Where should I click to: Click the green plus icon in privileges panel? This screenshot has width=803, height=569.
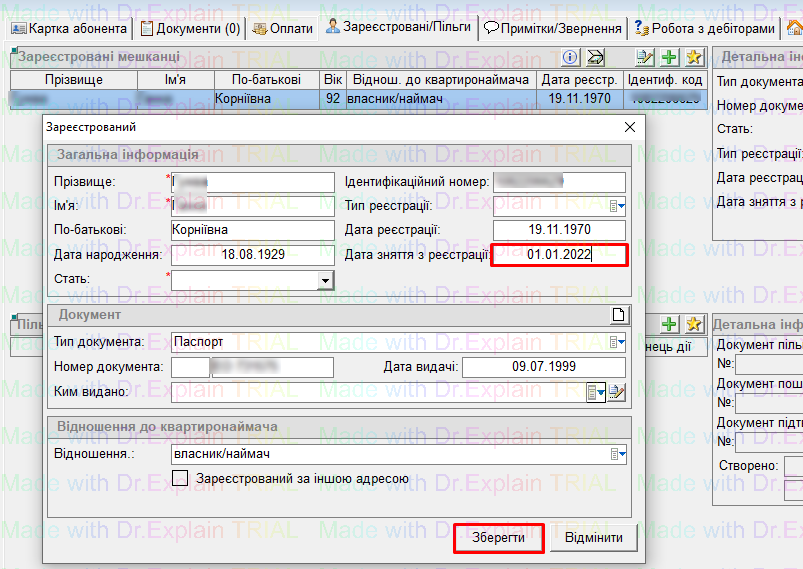(670, 324)
